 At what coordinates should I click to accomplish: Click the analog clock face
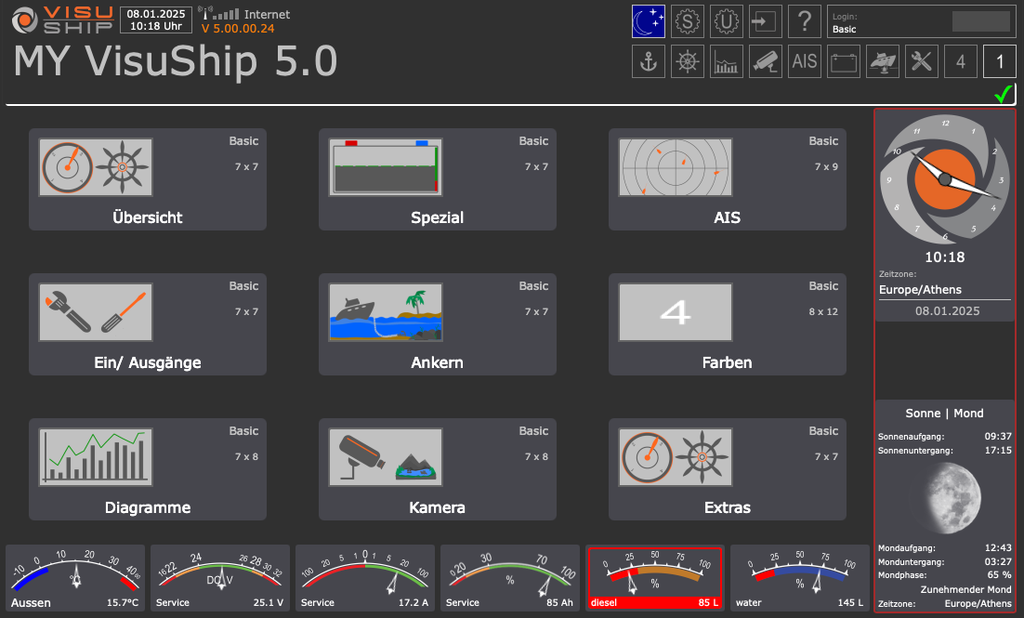(944, 179)
